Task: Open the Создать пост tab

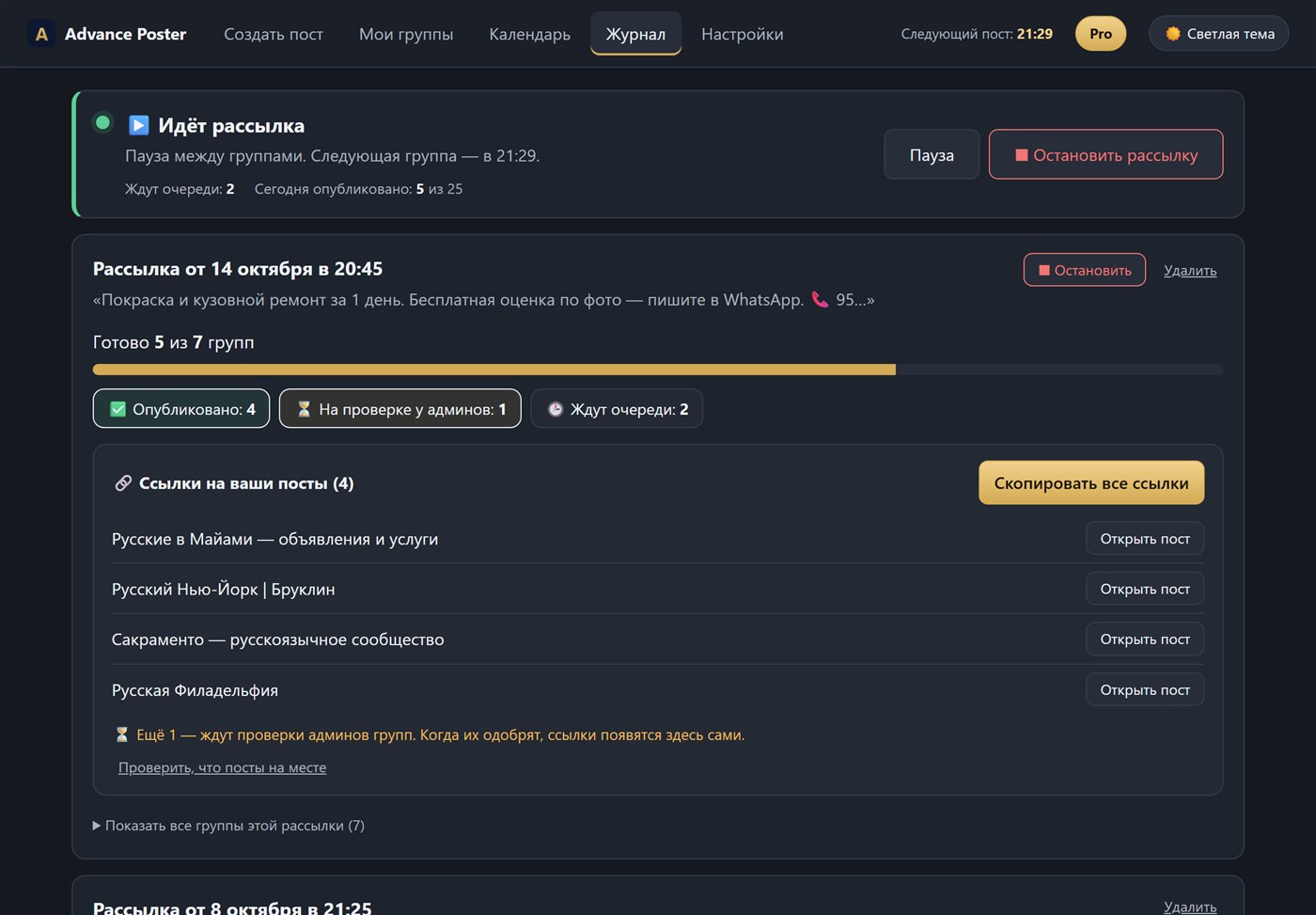Action: pyautogui.click(x=274, y=34)
